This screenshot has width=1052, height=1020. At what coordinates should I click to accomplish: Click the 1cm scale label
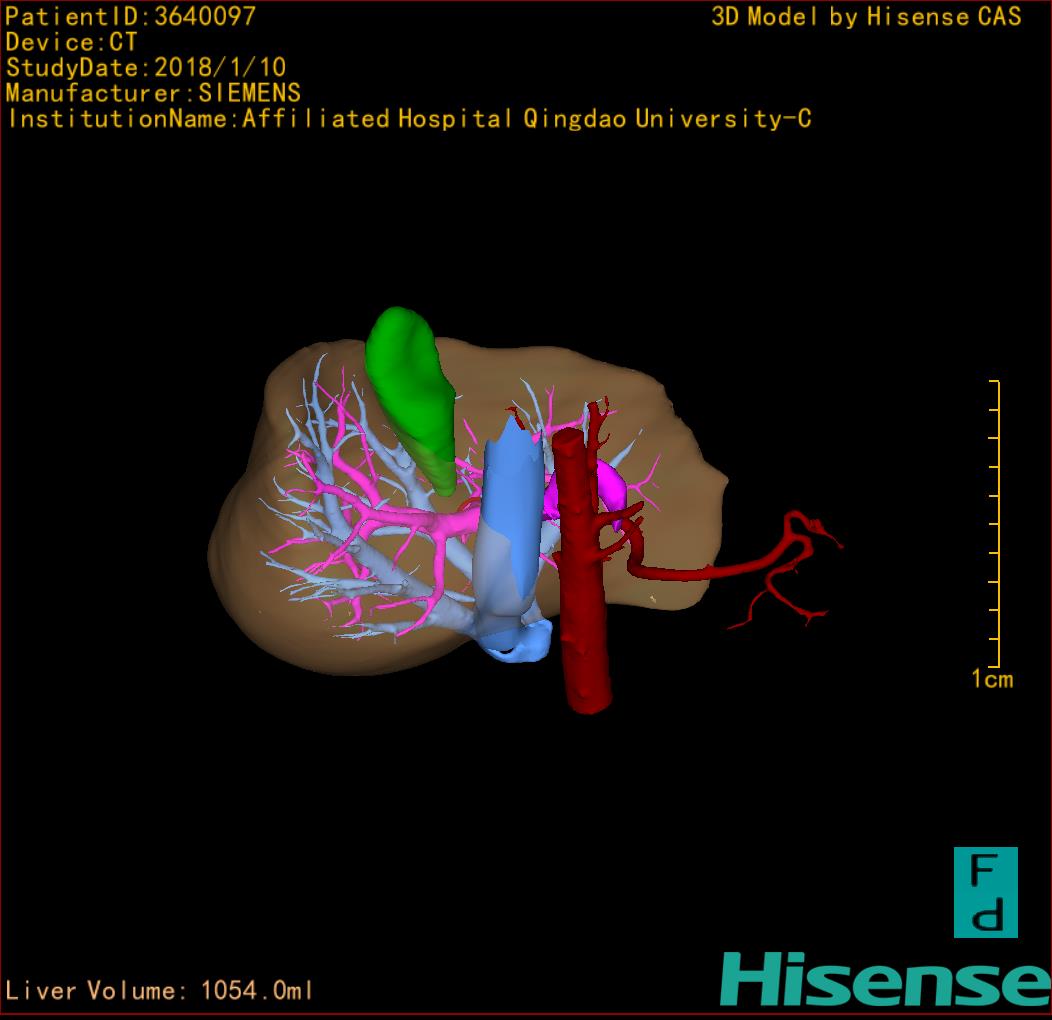(x=992, y=679)
